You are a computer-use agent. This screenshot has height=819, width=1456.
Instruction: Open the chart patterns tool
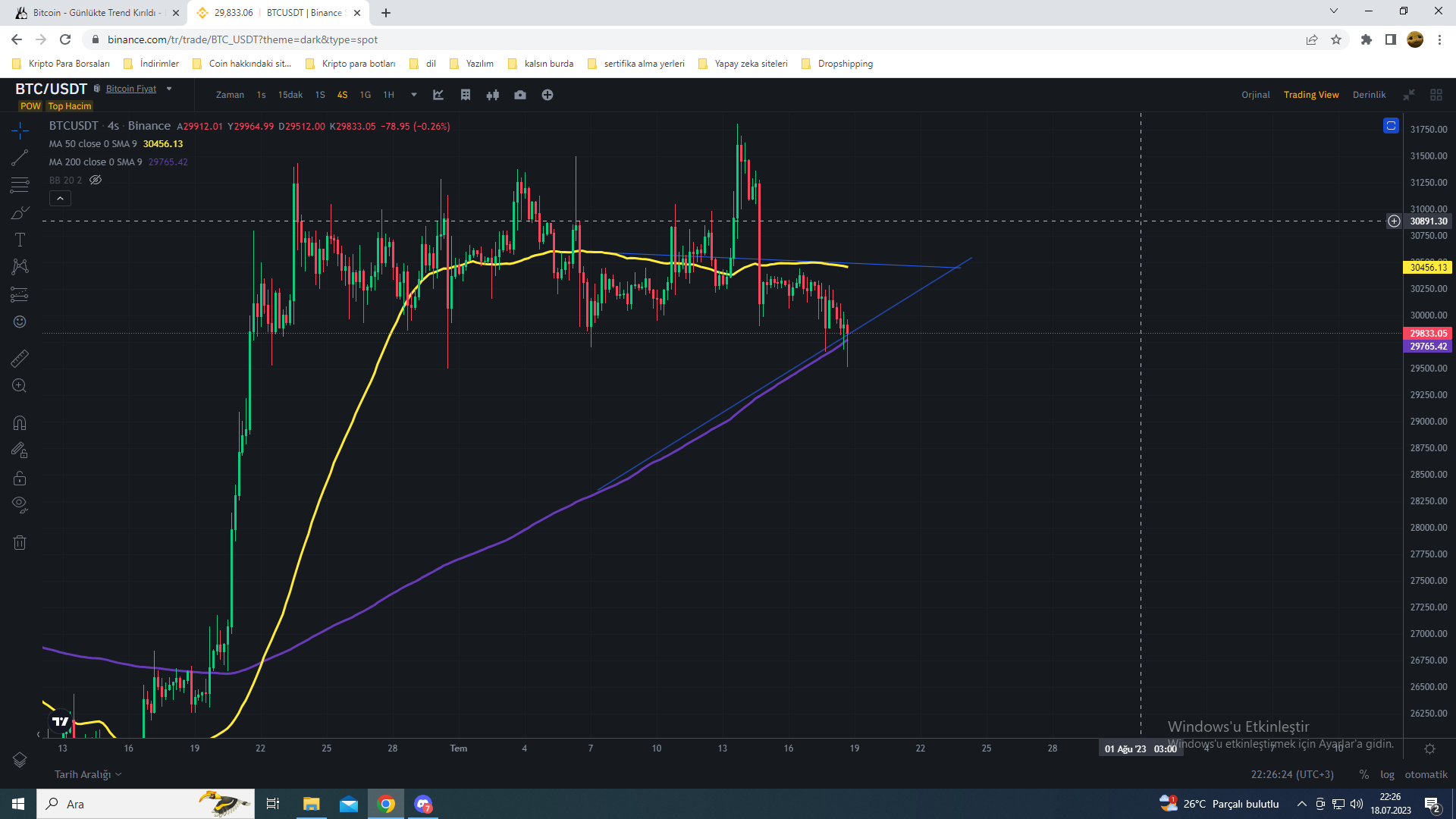coord(20,267)
